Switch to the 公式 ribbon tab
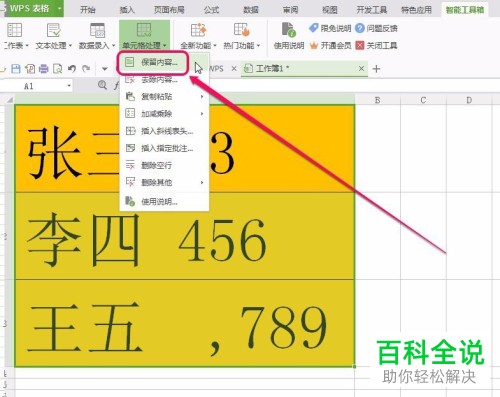Viewport: 500px width, 397px height. [211, 10]
